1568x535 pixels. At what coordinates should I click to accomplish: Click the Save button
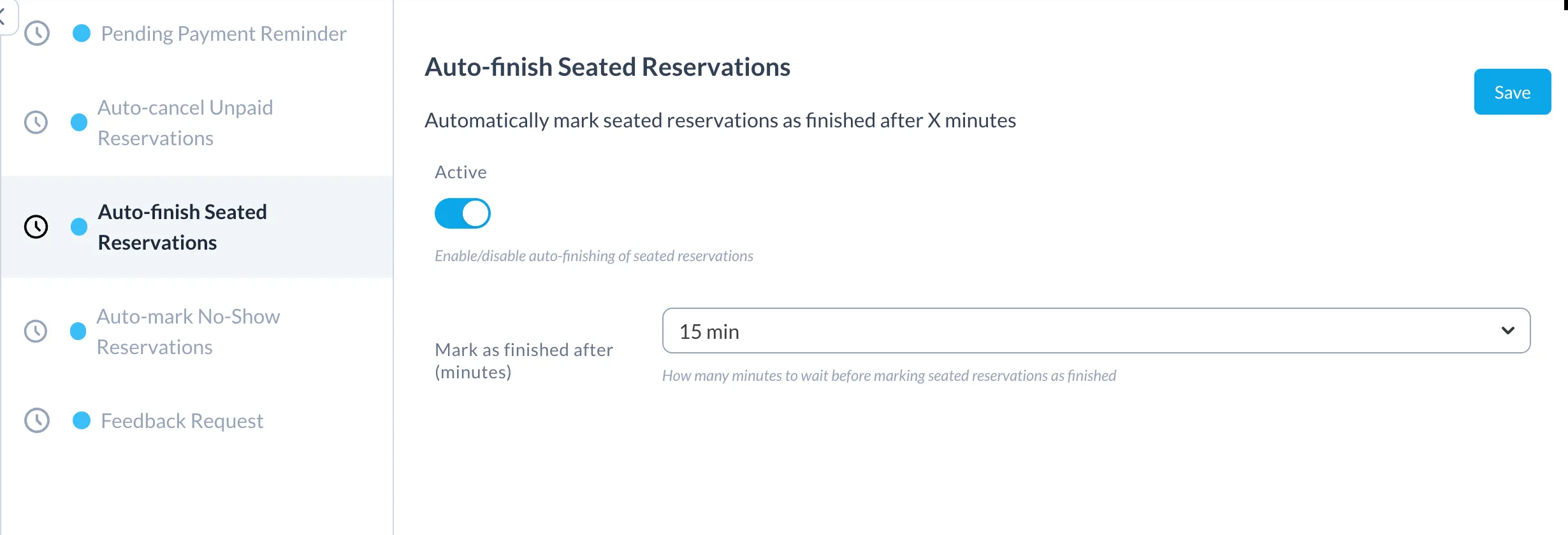point(1513,92)
